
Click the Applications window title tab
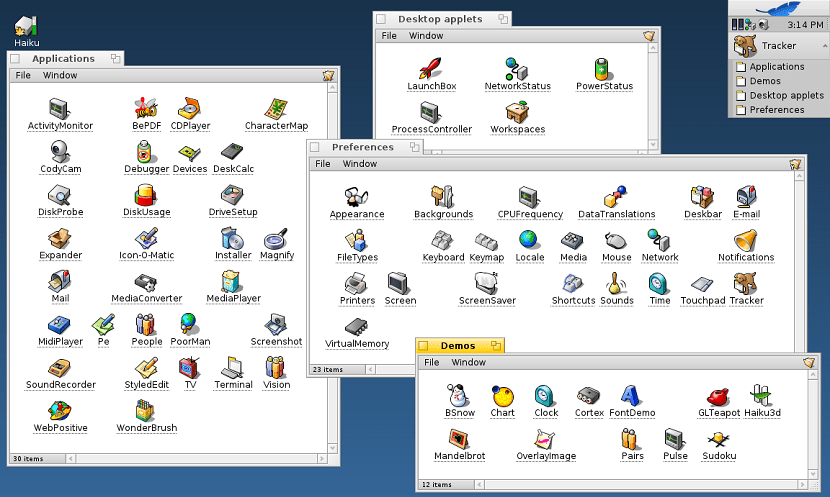(x=63, y=59)
